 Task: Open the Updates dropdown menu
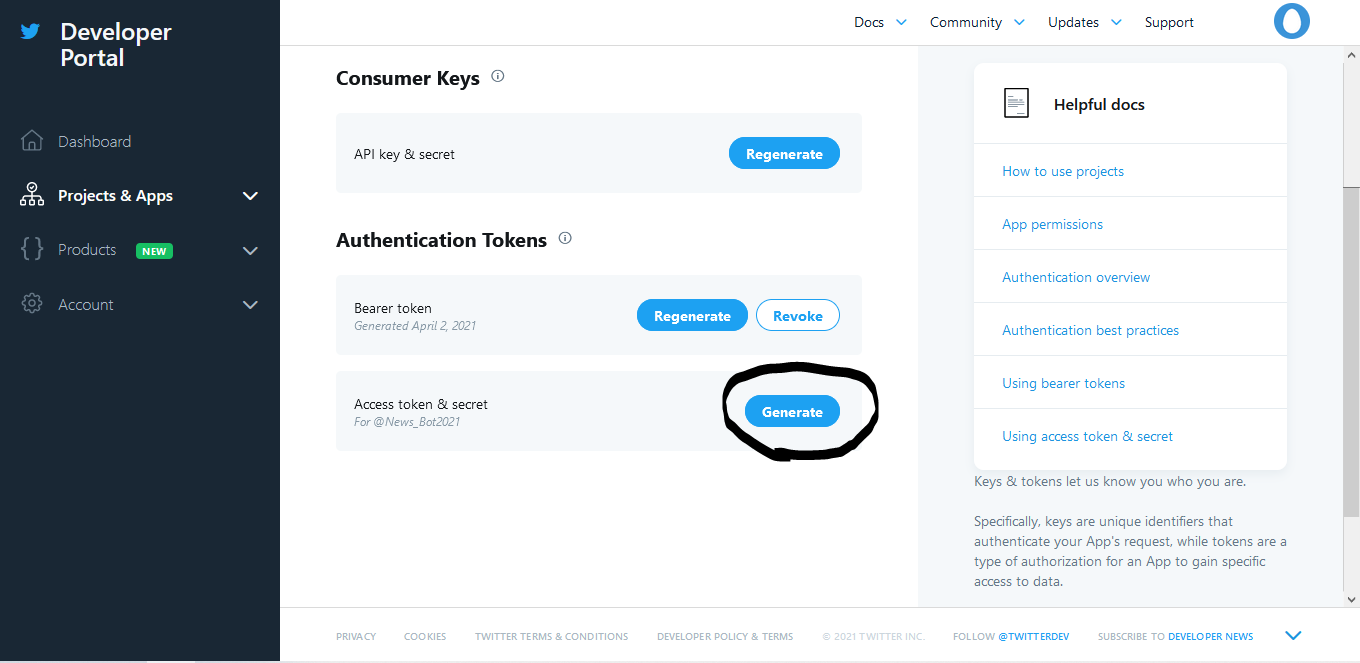[x=1084, y=22]
